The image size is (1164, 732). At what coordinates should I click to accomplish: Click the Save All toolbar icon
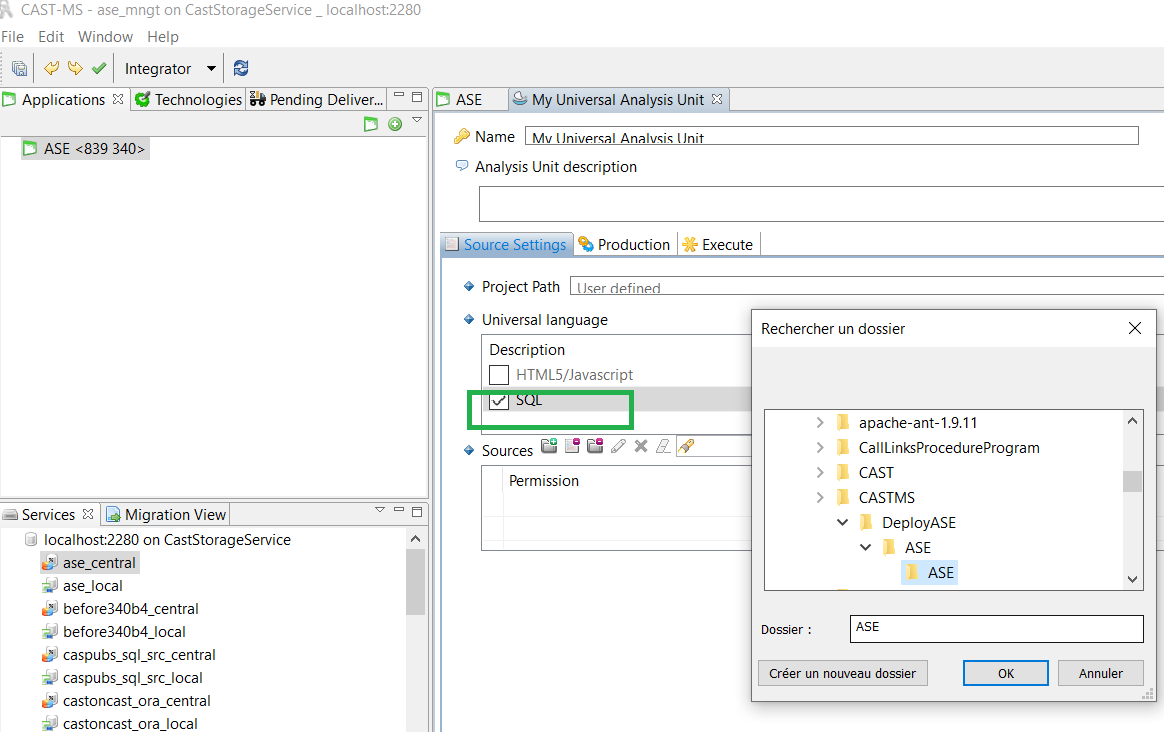coord(19,69)
